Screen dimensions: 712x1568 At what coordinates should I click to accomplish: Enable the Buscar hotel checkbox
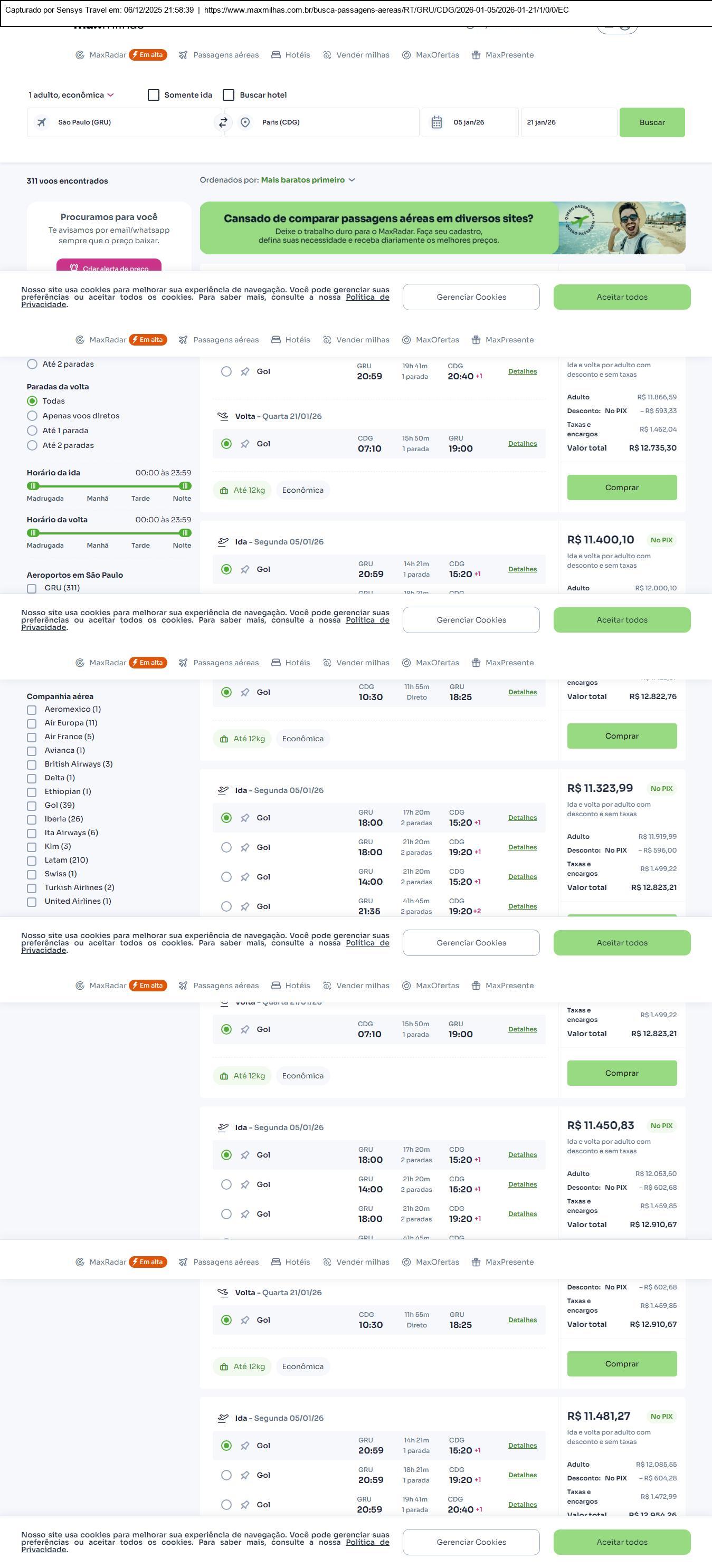click(229, 95)
